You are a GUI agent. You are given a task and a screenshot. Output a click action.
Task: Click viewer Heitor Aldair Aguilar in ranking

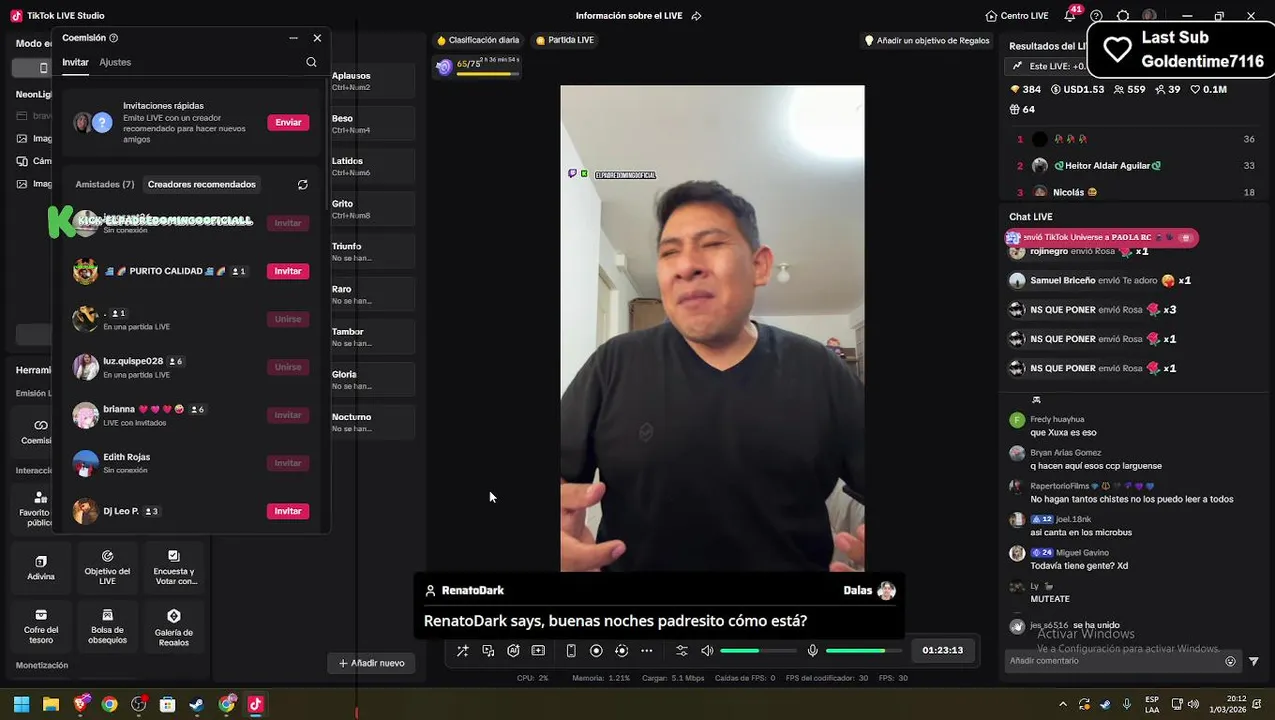coord(1113,166)
